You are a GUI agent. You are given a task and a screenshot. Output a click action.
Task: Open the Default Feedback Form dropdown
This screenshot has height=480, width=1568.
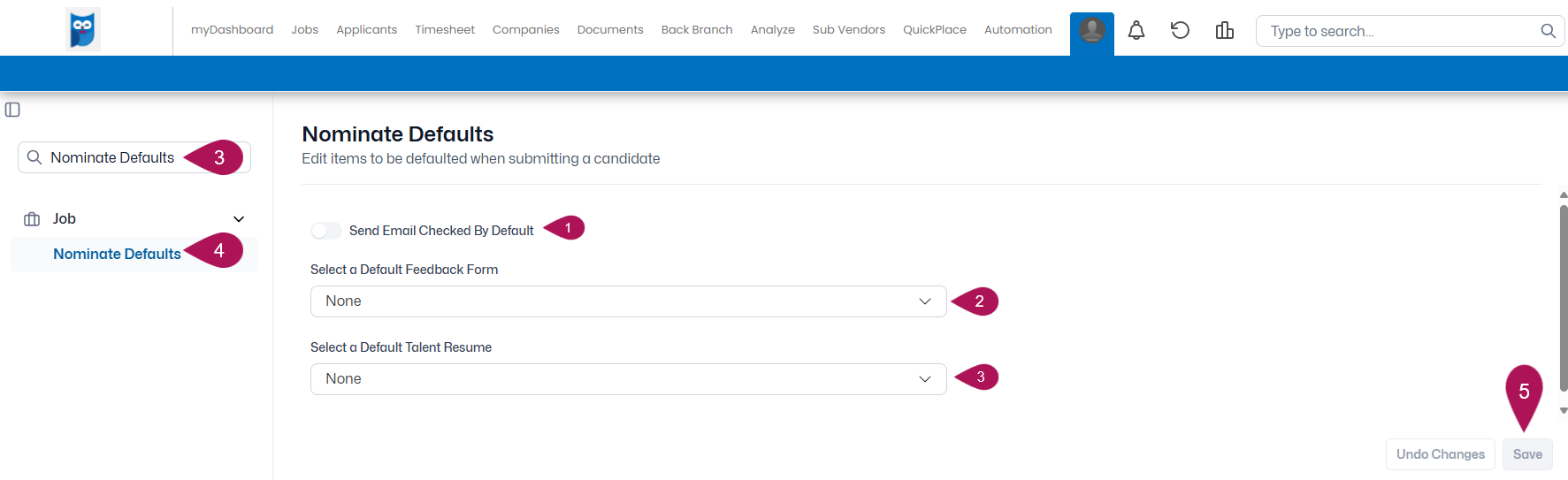628,301
